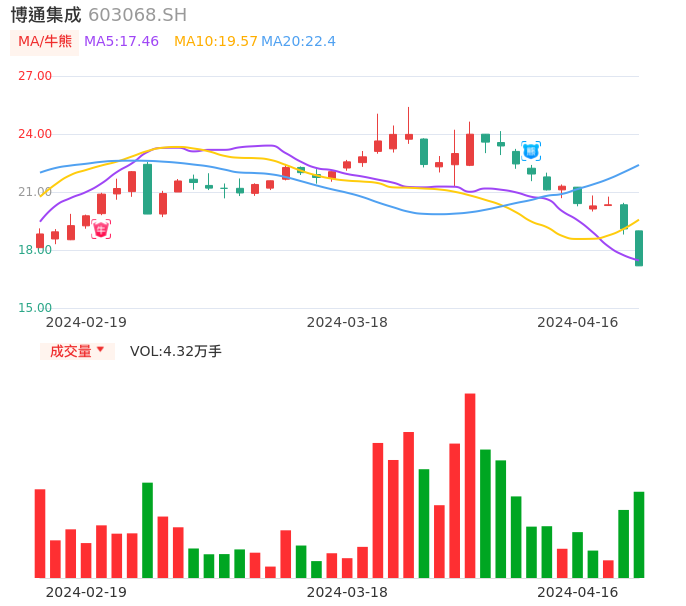Click the VOL:4.32万手 volume readout

pos(176,351)
